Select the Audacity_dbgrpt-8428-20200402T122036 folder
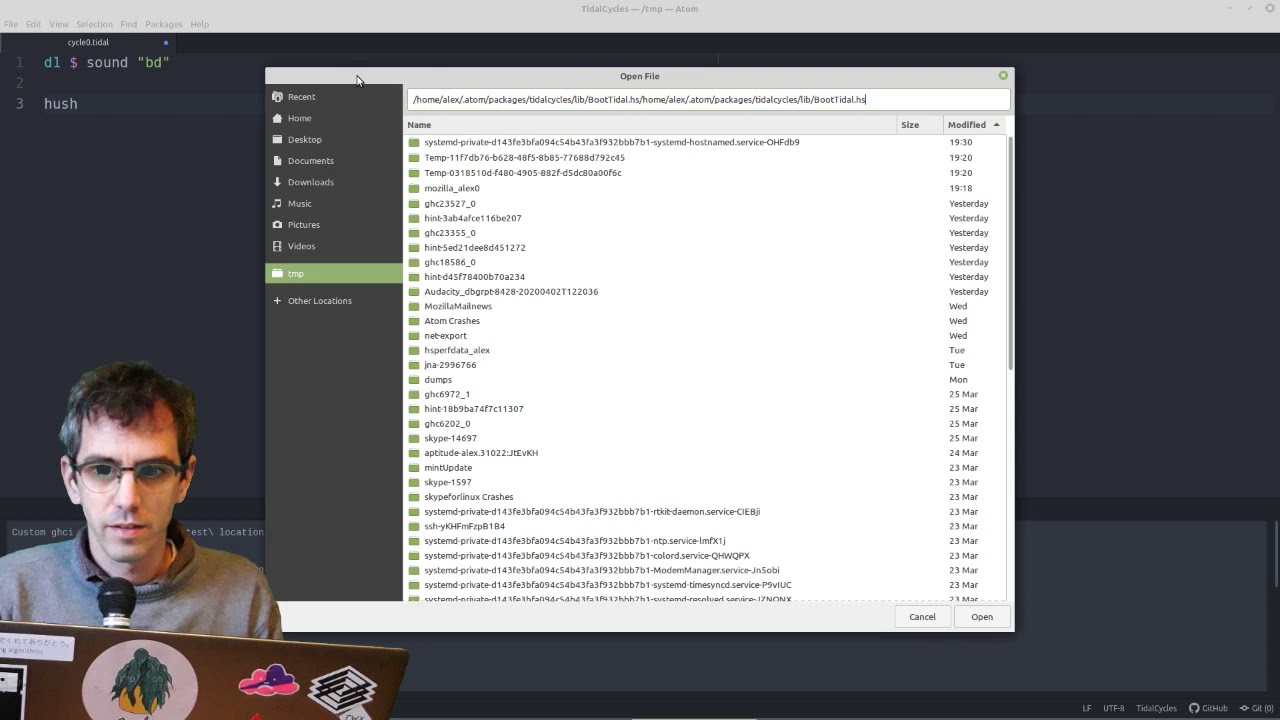Screen dimensions: 1280x720 point(705,292)
